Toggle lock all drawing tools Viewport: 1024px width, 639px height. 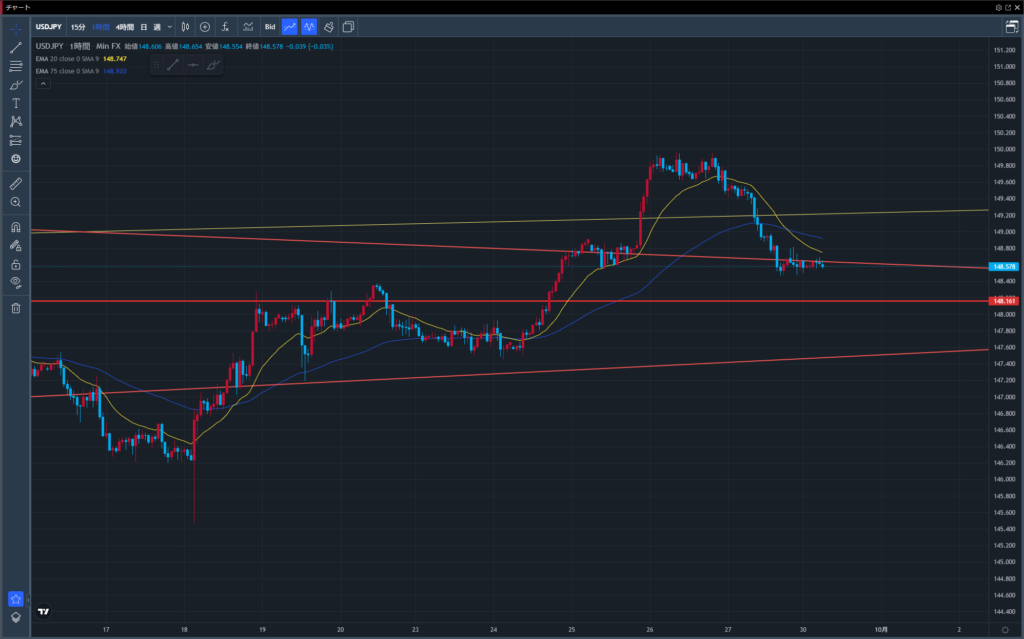(x=15, y=264)
